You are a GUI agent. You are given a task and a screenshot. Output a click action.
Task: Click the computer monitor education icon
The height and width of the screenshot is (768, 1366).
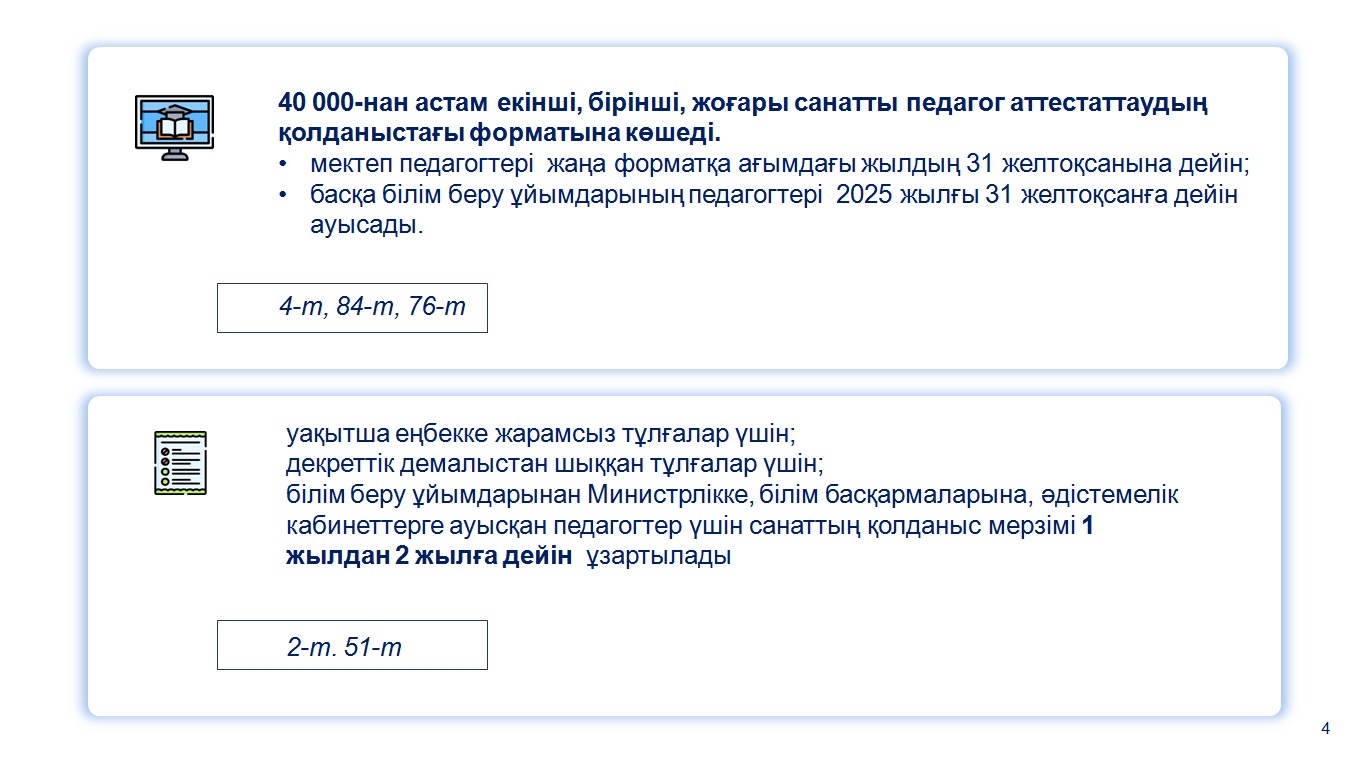coord(175,128)
